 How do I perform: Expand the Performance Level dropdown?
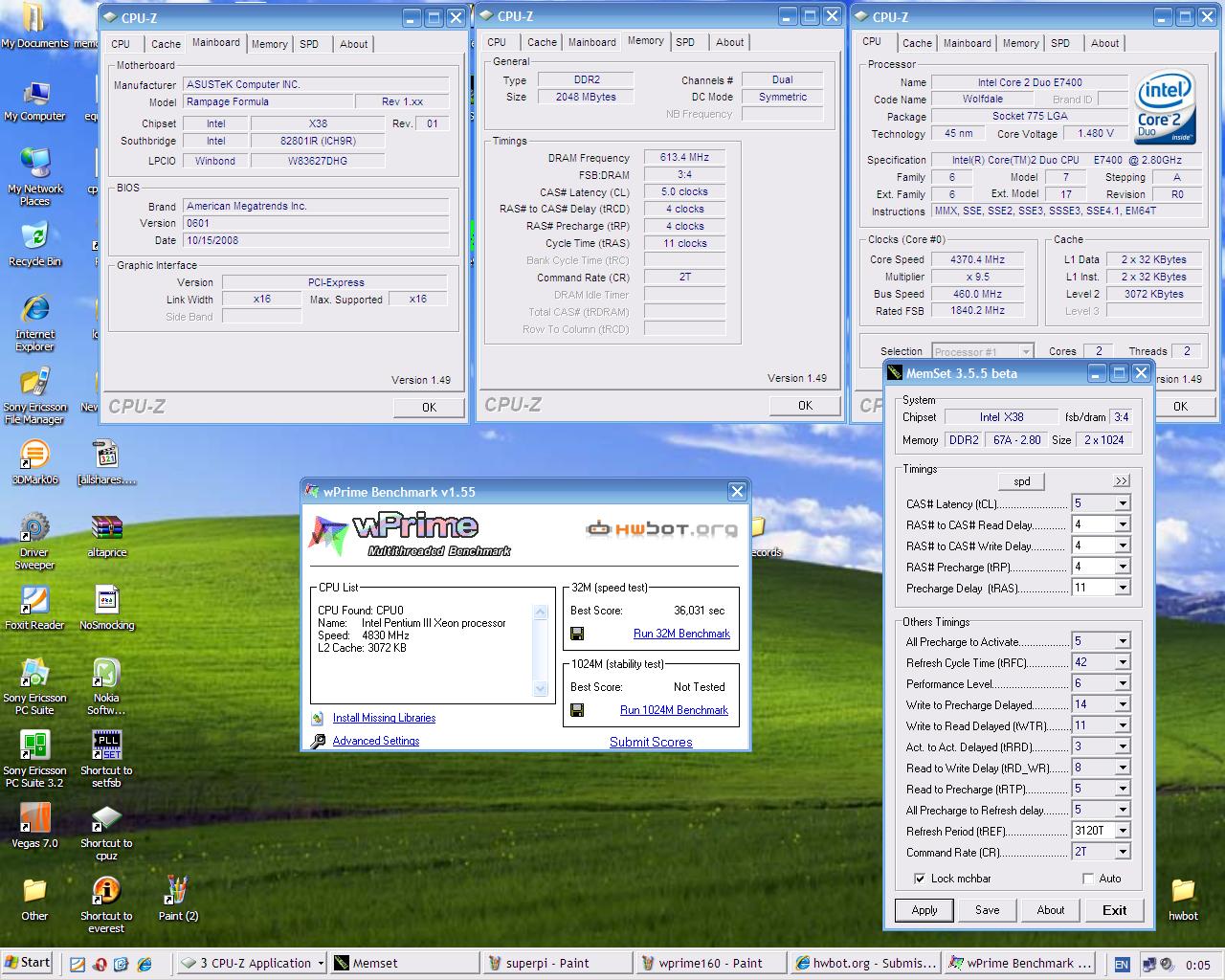[1123, 683]
